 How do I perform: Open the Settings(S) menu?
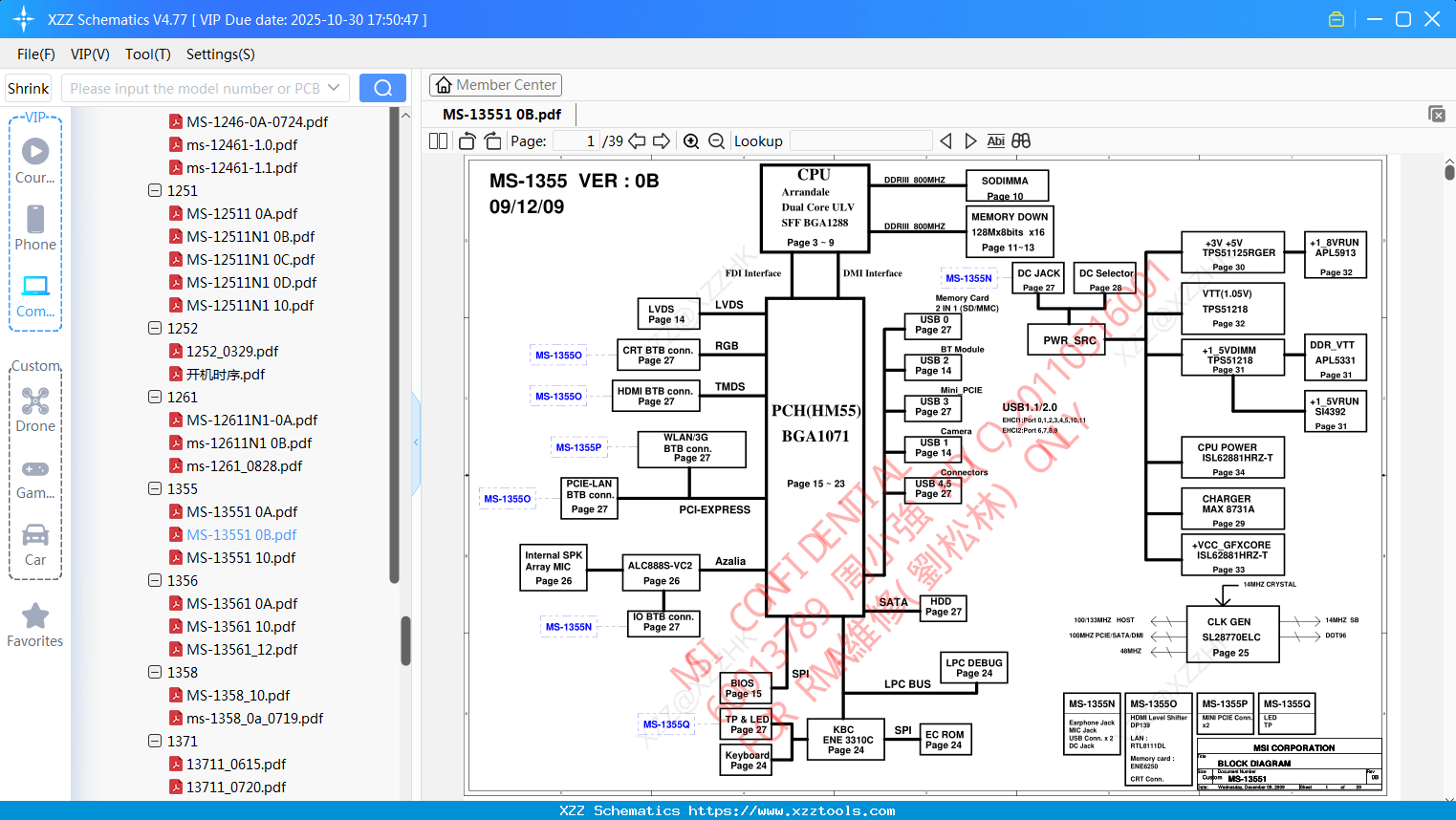221,54
